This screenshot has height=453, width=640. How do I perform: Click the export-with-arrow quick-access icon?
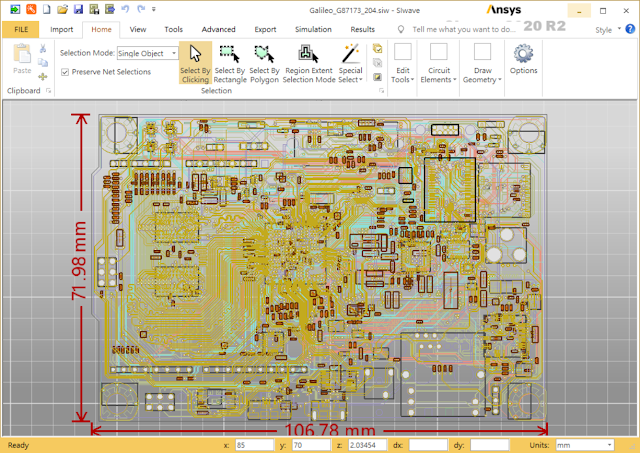click(109, 9)
